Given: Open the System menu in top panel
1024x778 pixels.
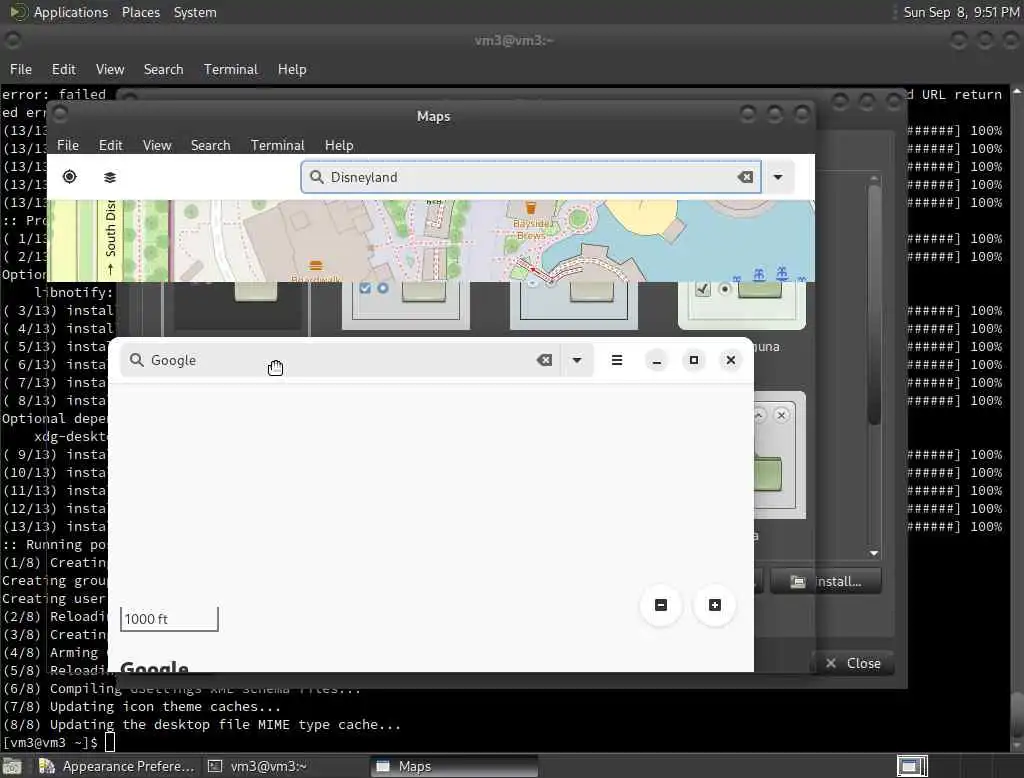Looking at the screenshot, I should [x=195, y=12].
